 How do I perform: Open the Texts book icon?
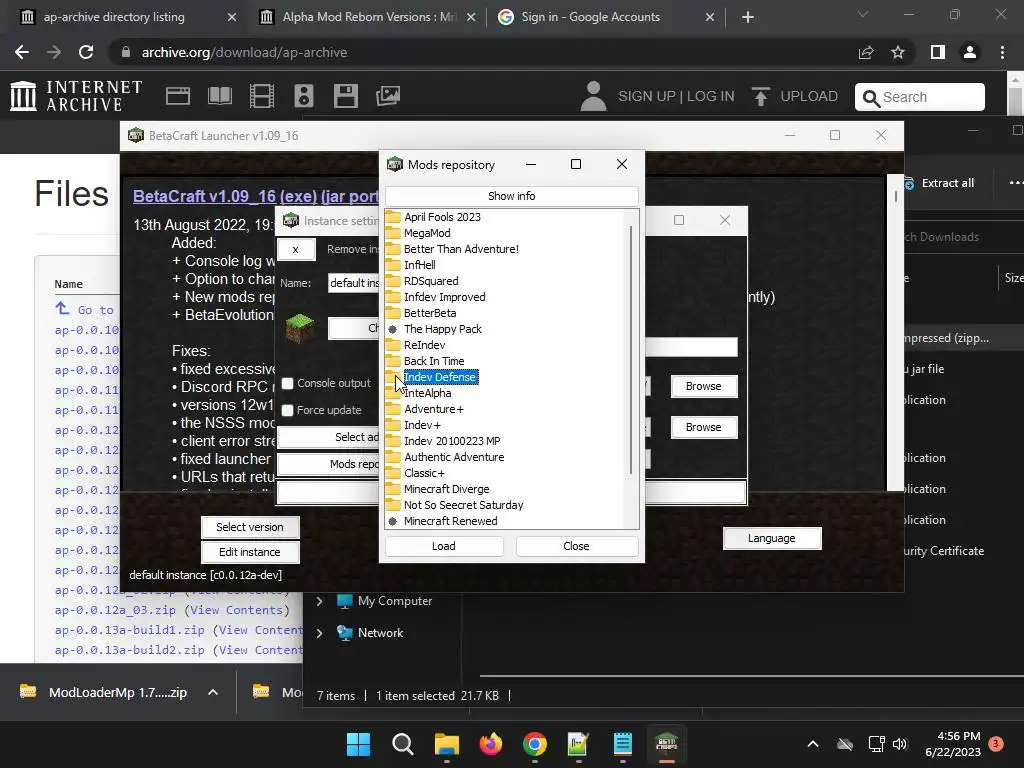(219, 96)
